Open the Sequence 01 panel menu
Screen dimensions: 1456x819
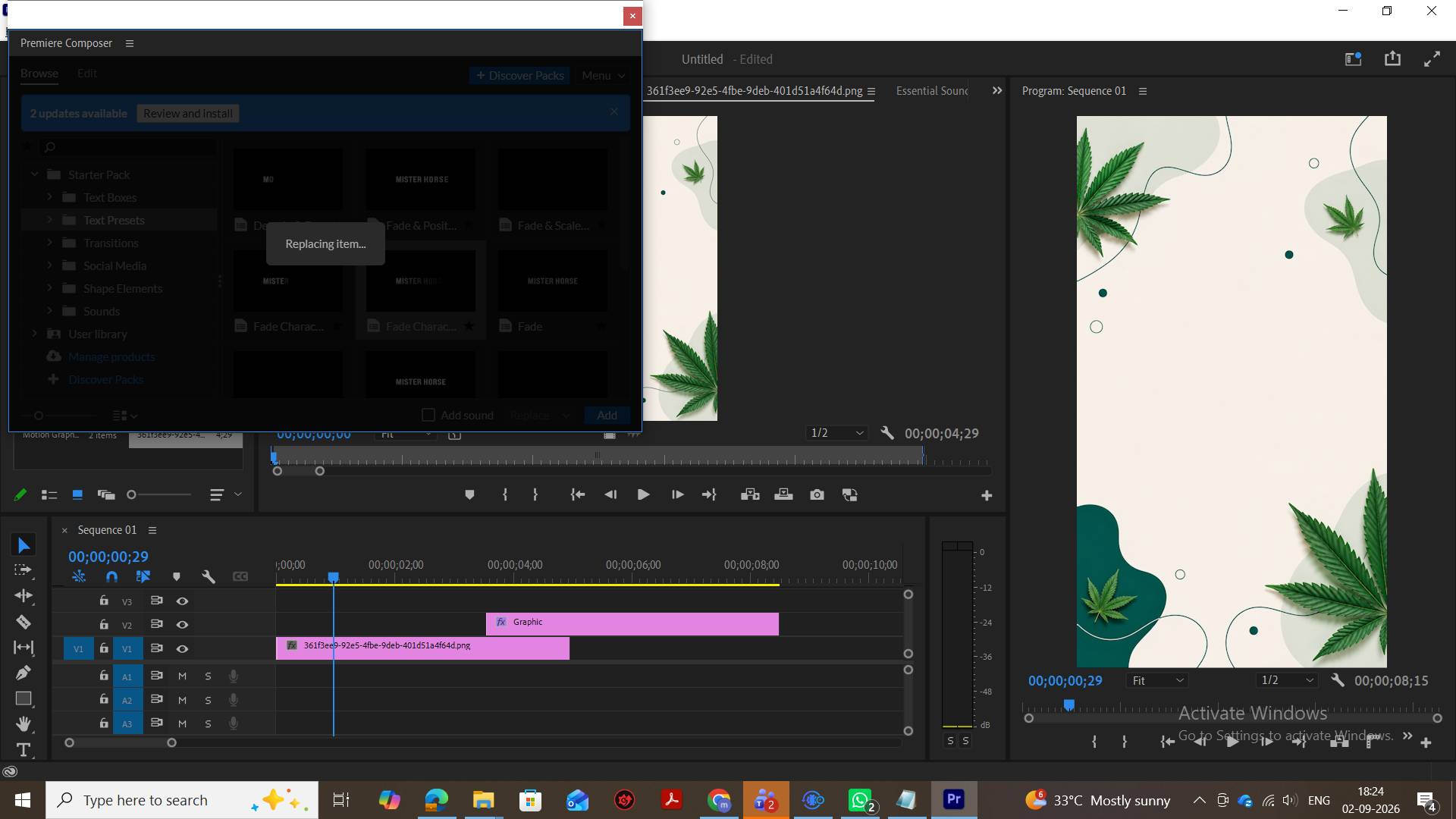coord(152,530)
